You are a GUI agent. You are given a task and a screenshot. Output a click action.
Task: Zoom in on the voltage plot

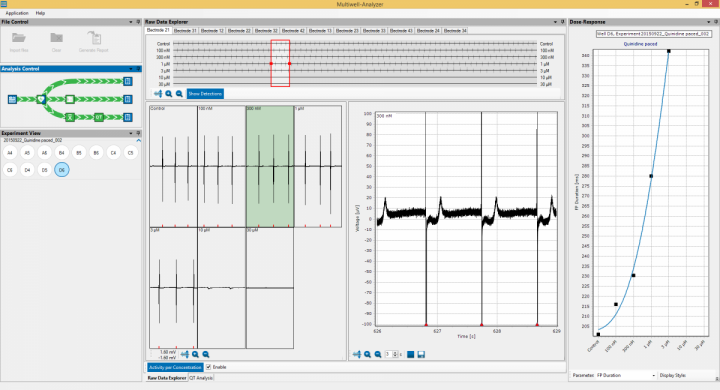tap(367, 354)
